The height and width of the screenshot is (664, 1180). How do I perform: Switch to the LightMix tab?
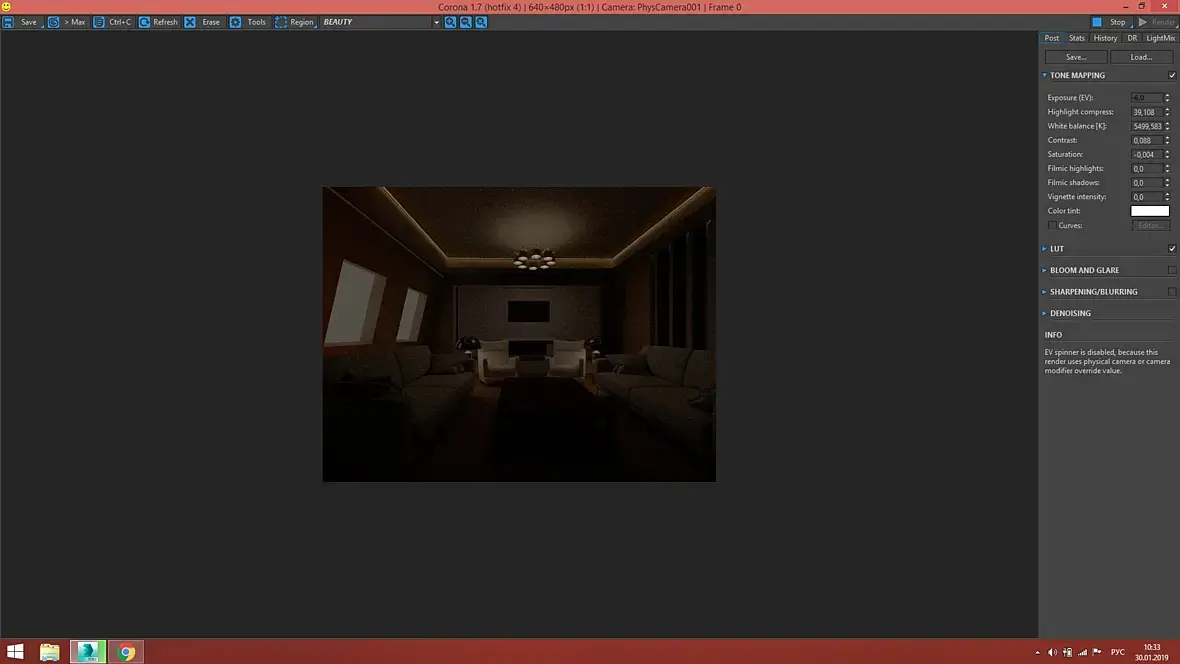[x=1160, y=38]
